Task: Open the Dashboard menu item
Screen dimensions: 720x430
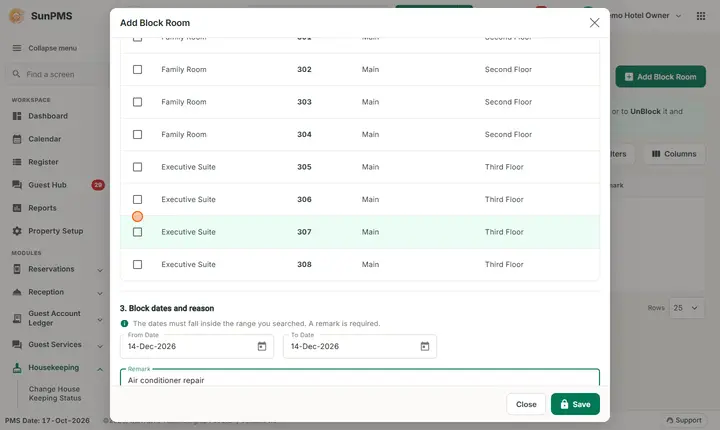Action: coord(48,116)
